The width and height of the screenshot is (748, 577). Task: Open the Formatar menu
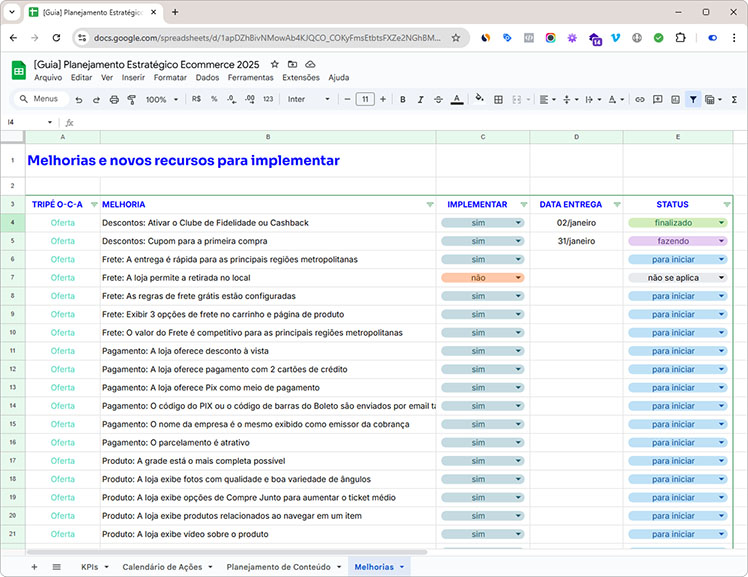tap(170, 77)
